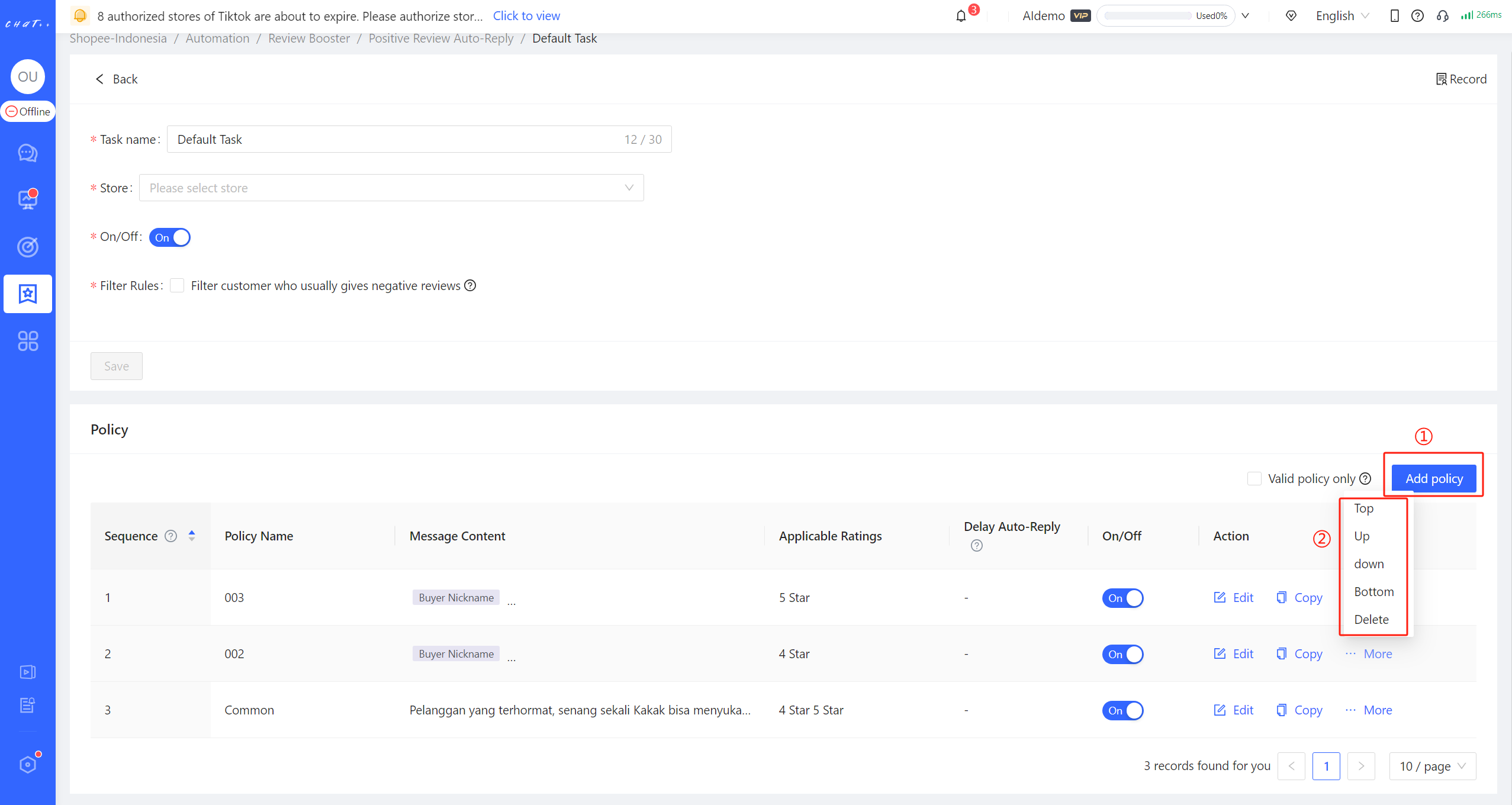Image resolution: width=1512 pixels, height=805 pixels.
Task: Edit the Common policy
Action: pyautogui.click(x=1234, y=710)
